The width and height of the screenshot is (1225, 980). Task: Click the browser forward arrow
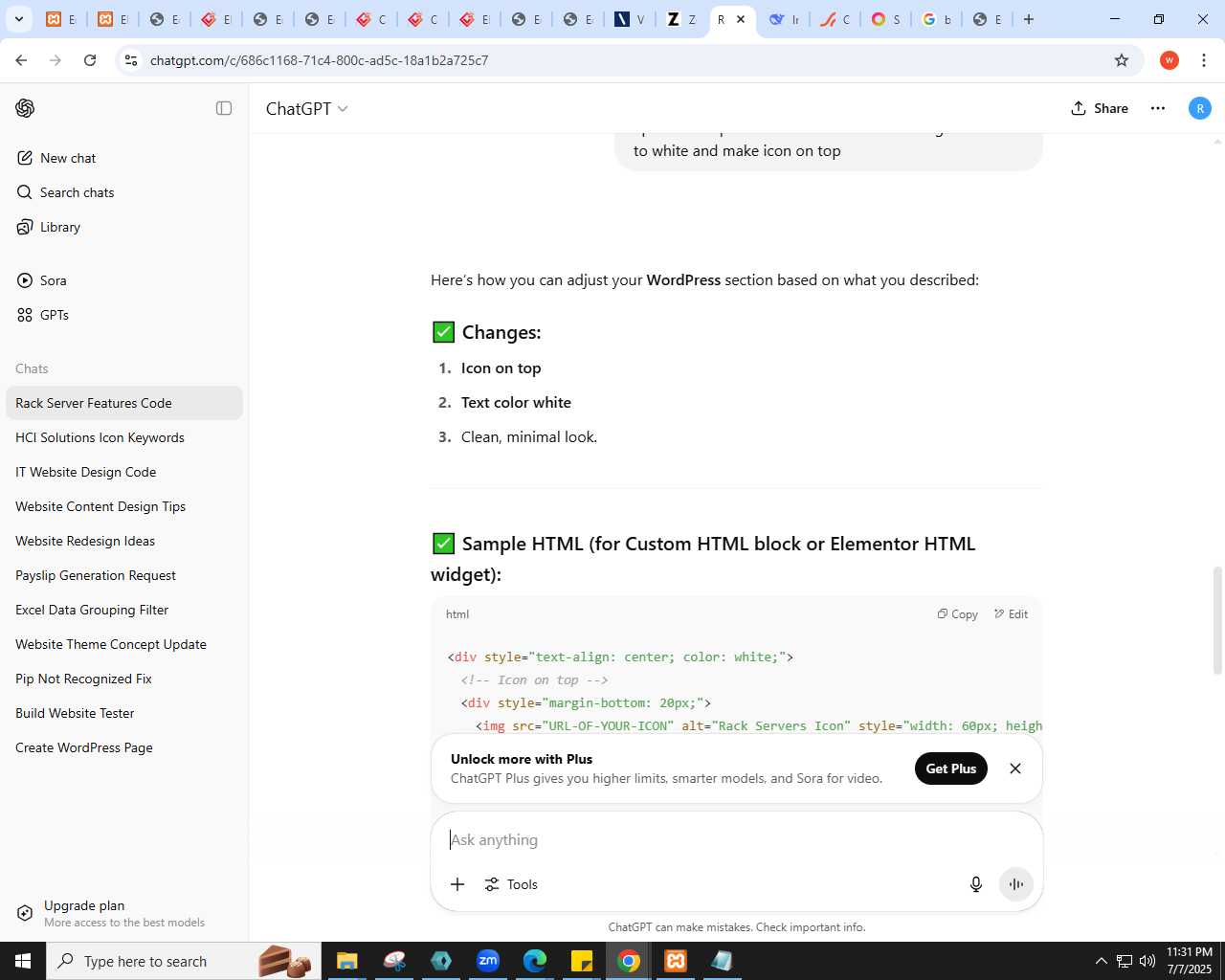tap(56, 60)
